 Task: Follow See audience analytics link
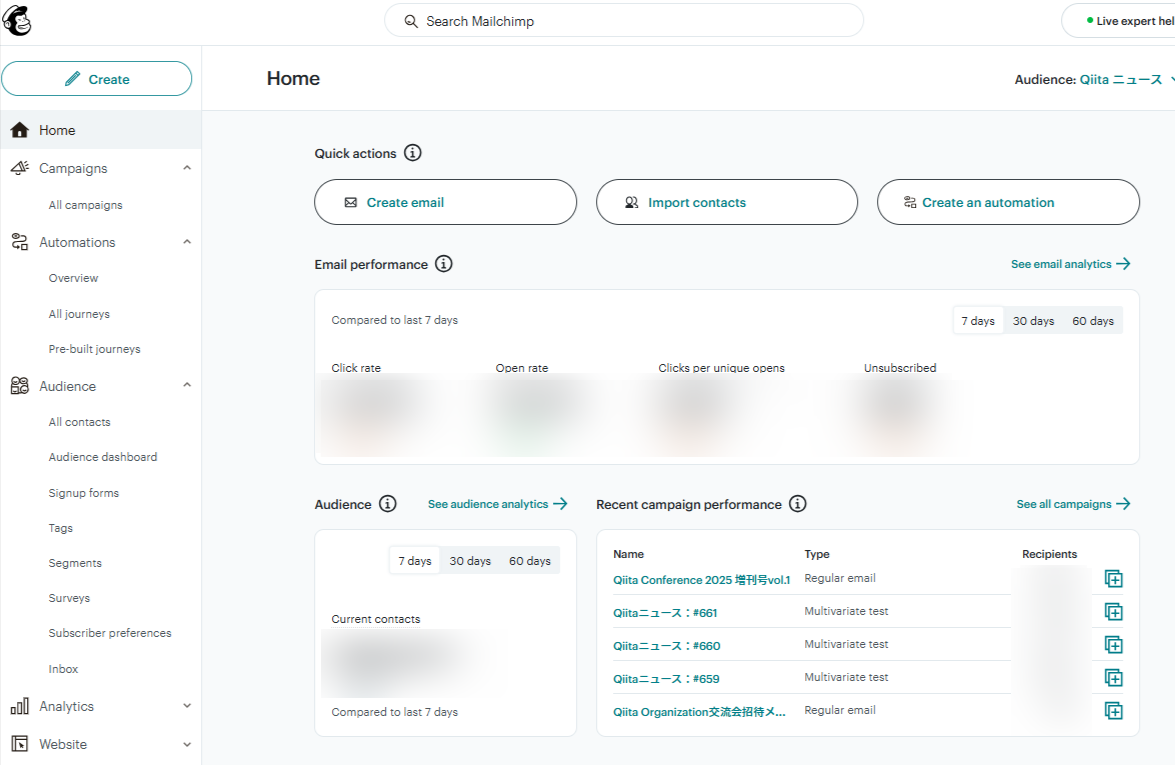click(x=498, y=504)
